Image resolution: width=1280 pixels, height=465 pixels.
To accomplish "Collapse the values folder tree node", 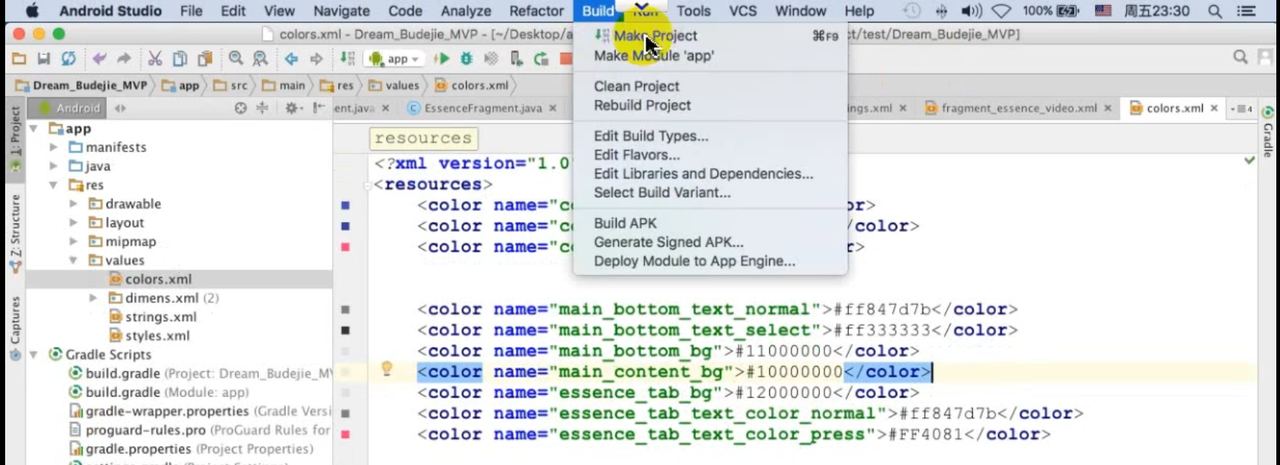I will tap(73, 260).
